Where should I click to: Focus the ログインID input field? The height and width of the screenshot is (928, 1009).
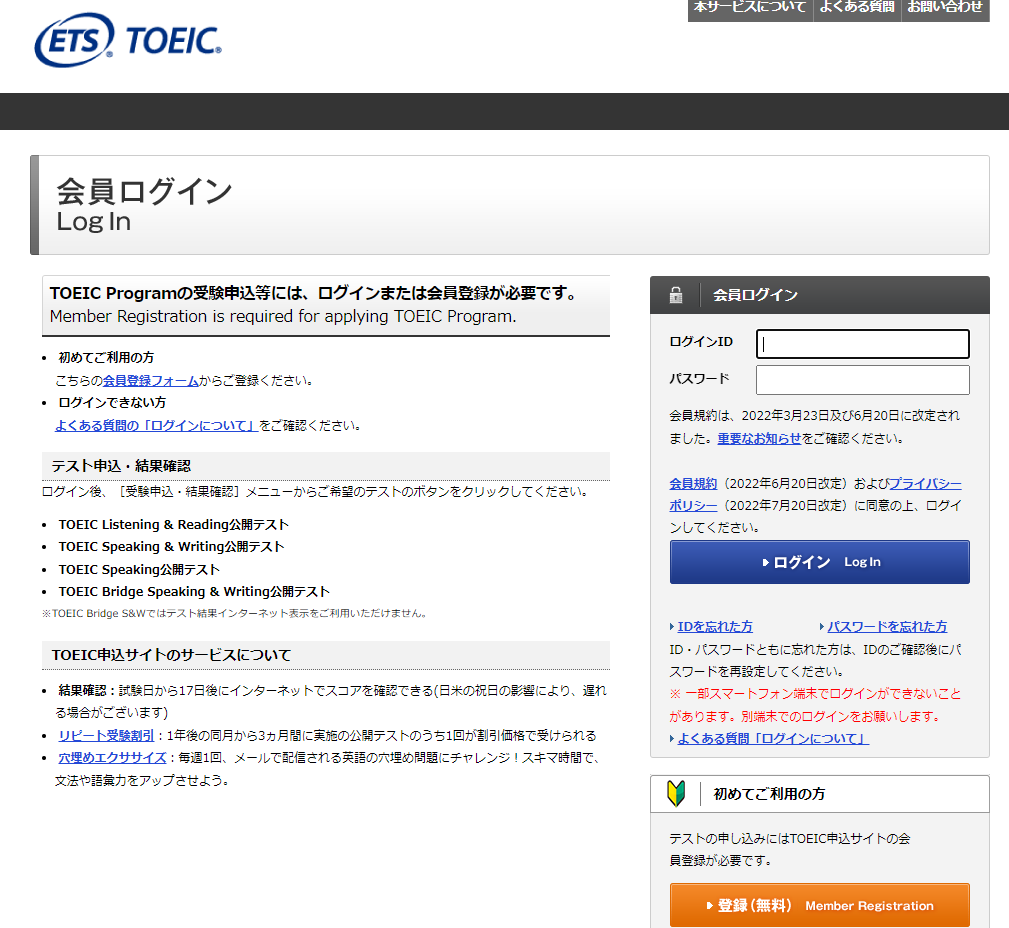pos(862,344)
